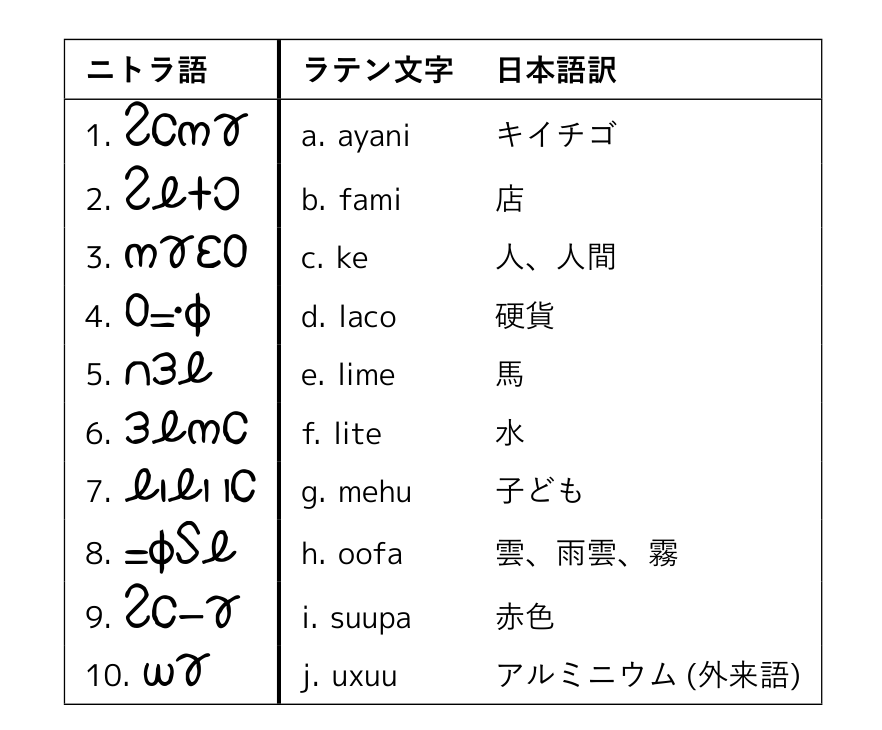This screenshot has width=882, height=730.
Task: Click the ニトラ語 column header
Action: (147, 70)
